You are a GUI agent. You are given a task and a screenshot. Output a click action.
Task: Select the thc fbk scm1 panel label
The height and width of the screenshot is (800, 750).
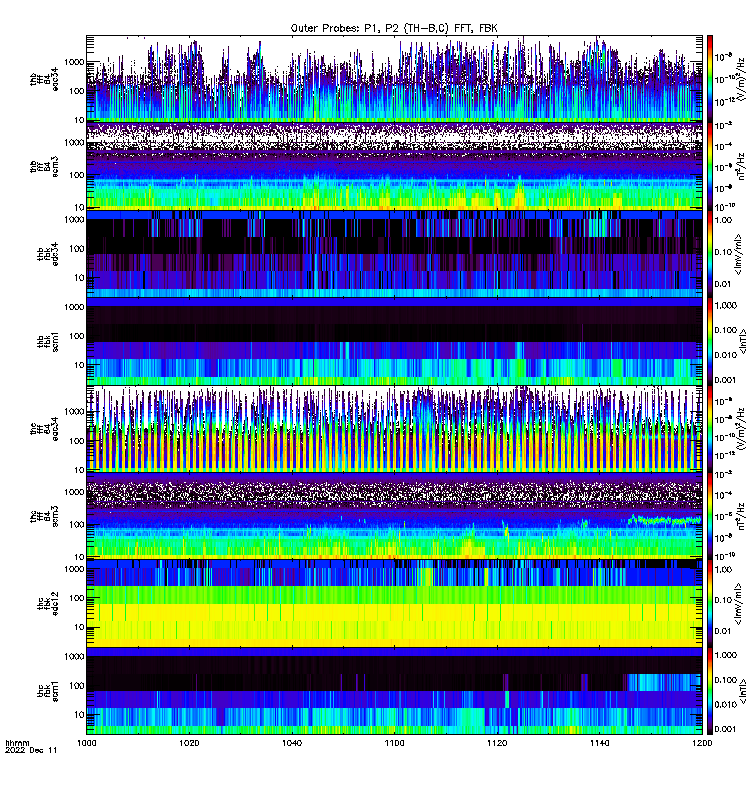pos(48,691)
